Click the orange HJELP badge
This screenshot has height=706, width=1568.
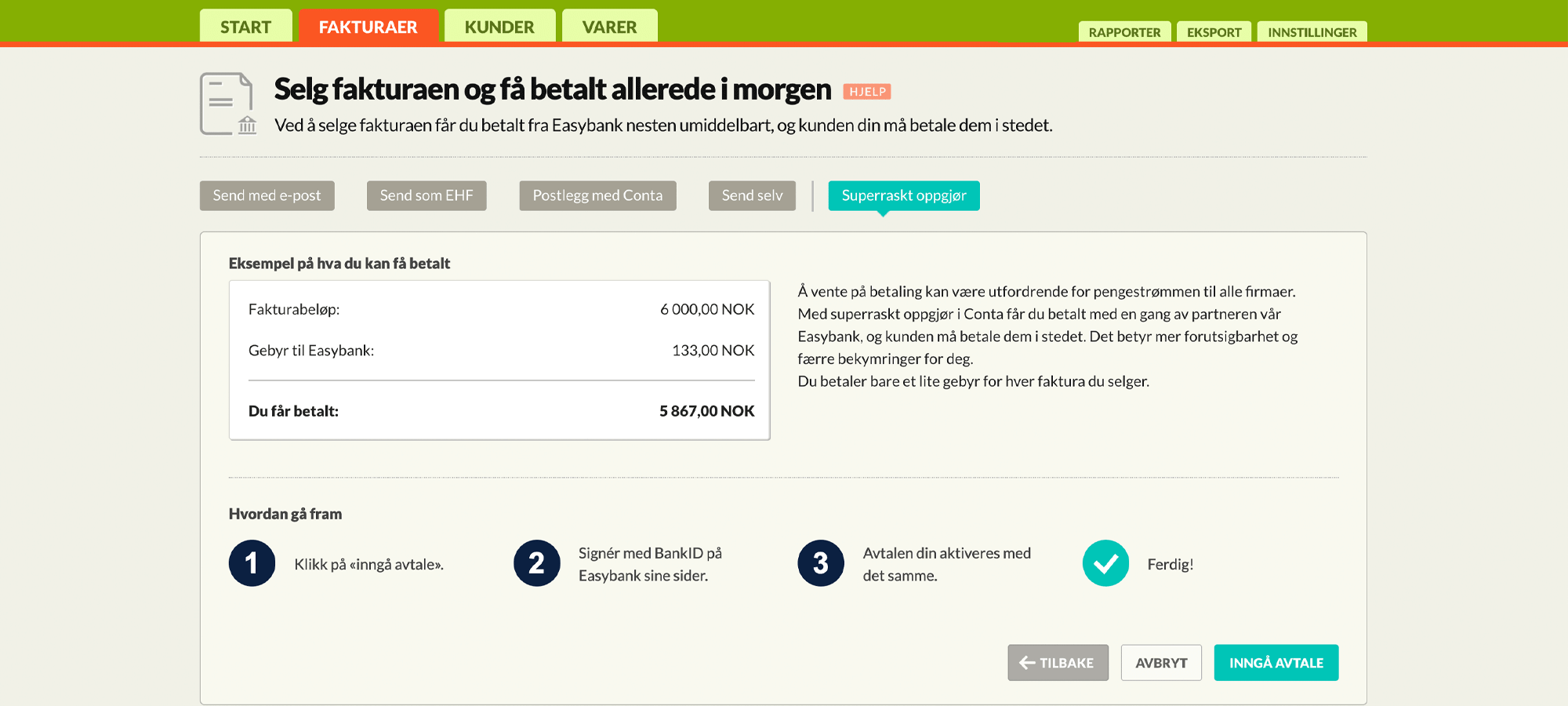[867, 92]
